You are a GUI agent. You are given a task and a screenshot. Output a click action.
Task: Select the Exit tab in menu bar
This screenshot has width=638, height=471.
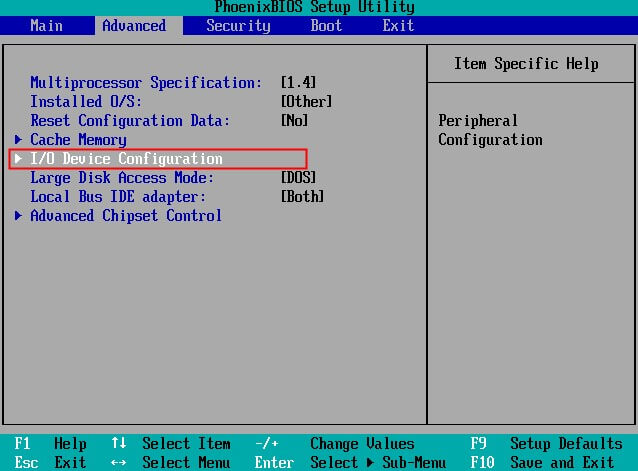pos(398,26)
